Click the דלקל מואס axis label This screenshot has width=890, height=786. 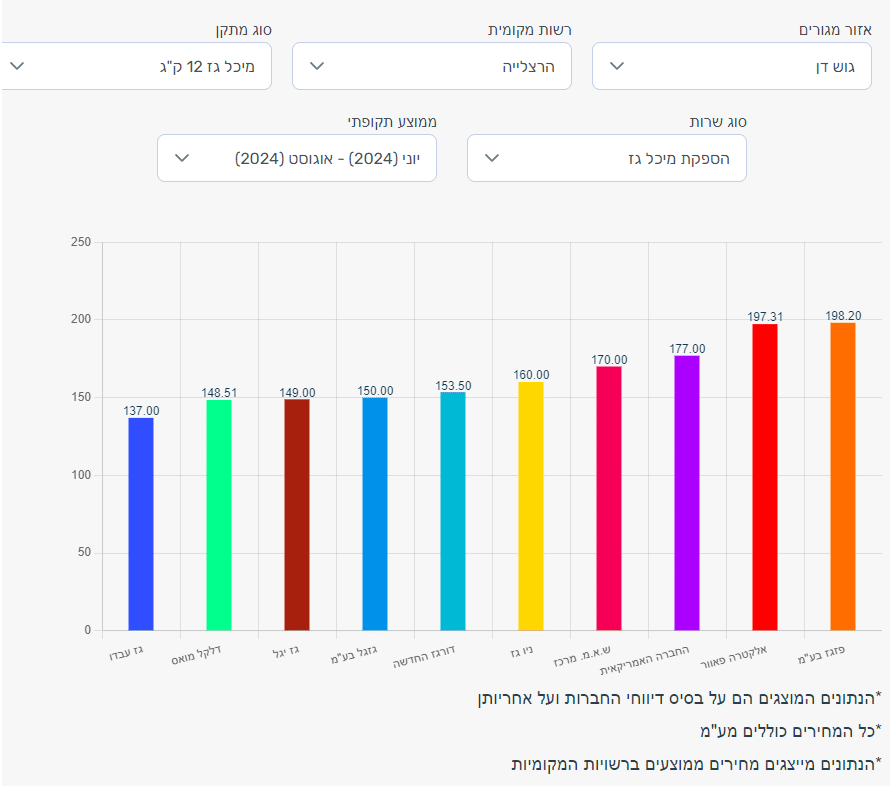tap(196, 655)
